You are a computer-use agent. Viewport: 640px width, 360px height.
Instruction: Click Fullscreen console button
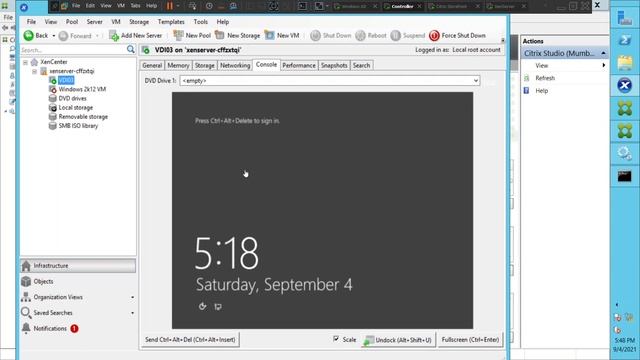pyautogui.click(x=470, y=340)
